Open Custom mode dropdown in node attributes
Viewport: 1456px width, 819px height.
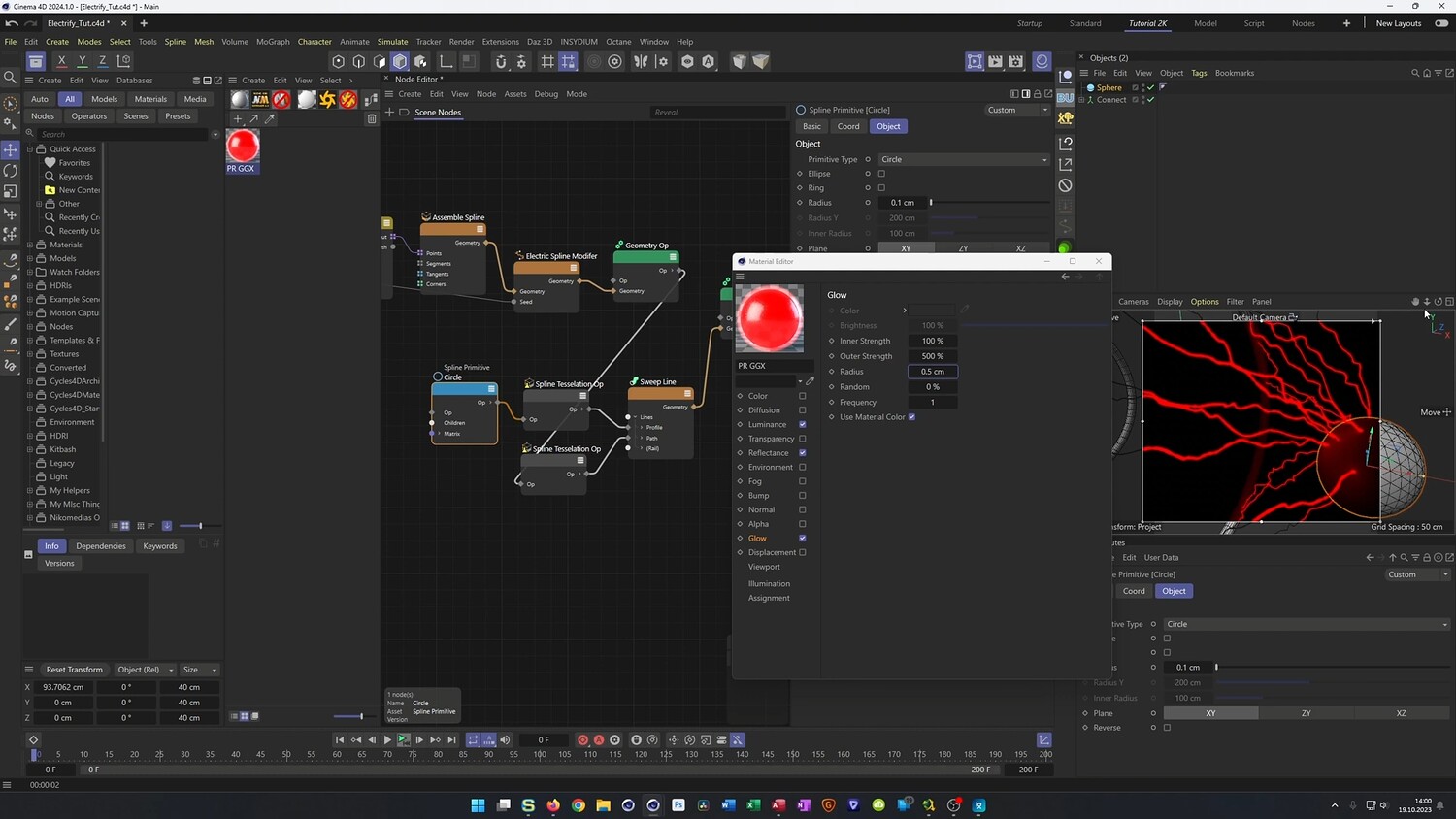tap(1017, 110)
